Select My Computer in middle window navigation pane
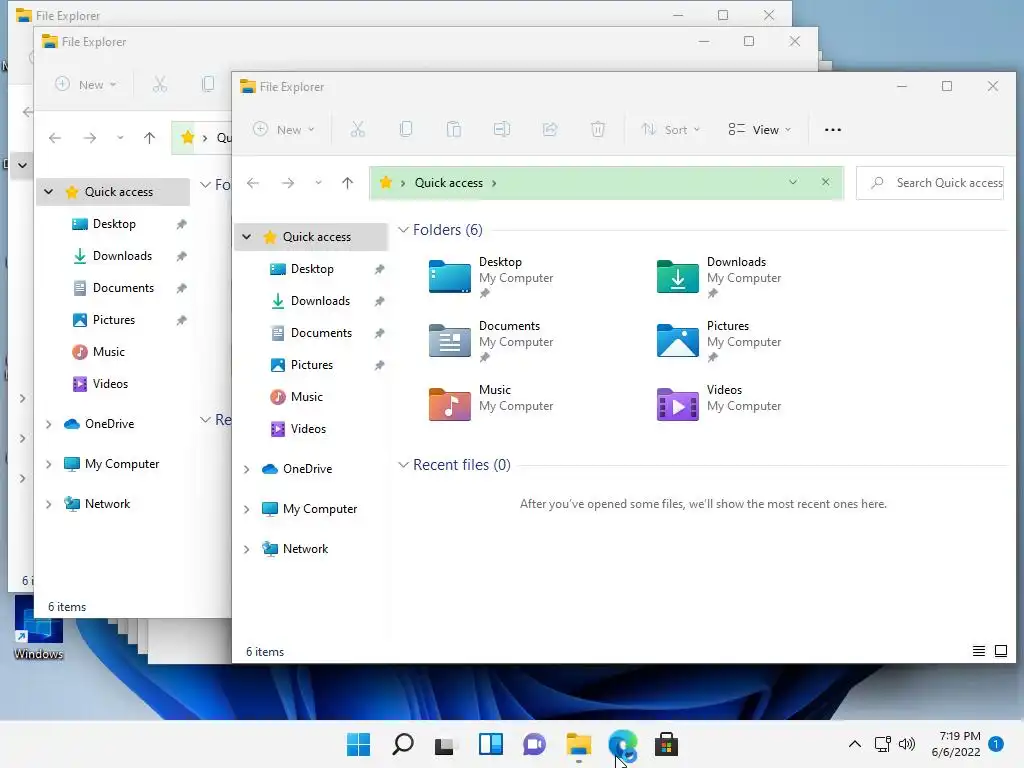Screen dimensions: 1024x768 121,464
